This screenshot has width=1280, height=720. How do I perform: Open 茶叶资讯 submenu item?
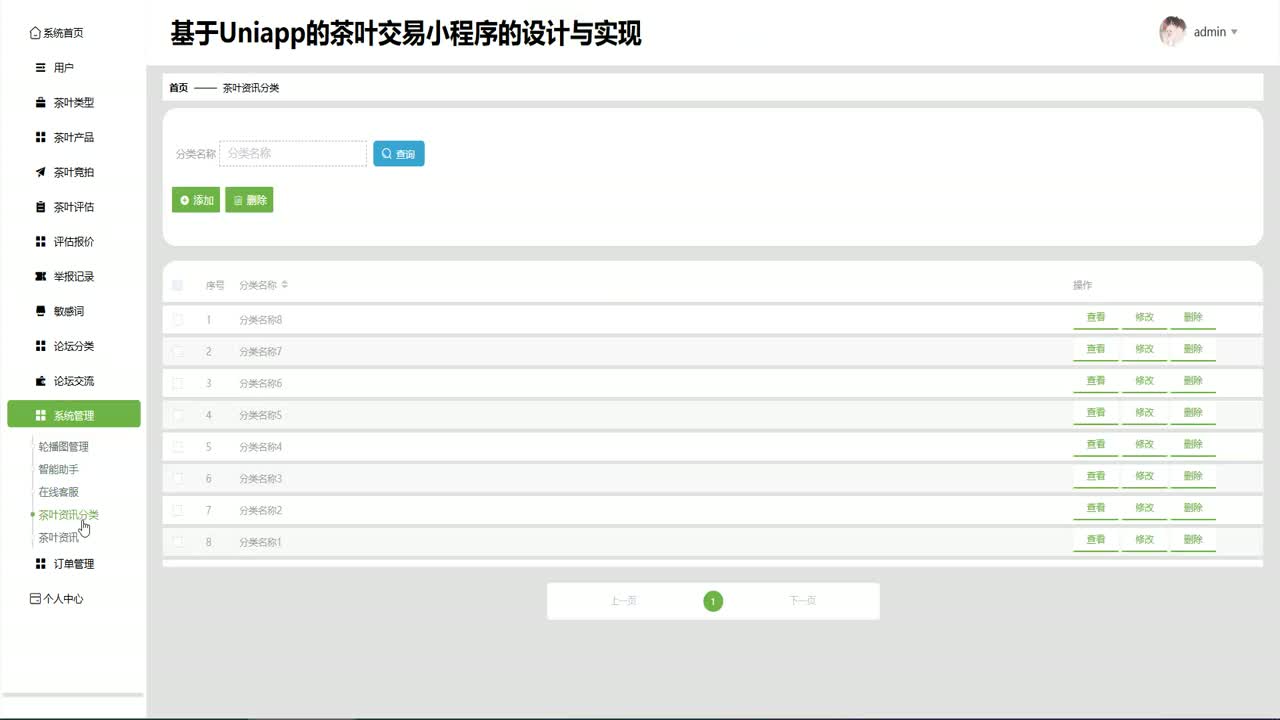[x=58, y=538]
